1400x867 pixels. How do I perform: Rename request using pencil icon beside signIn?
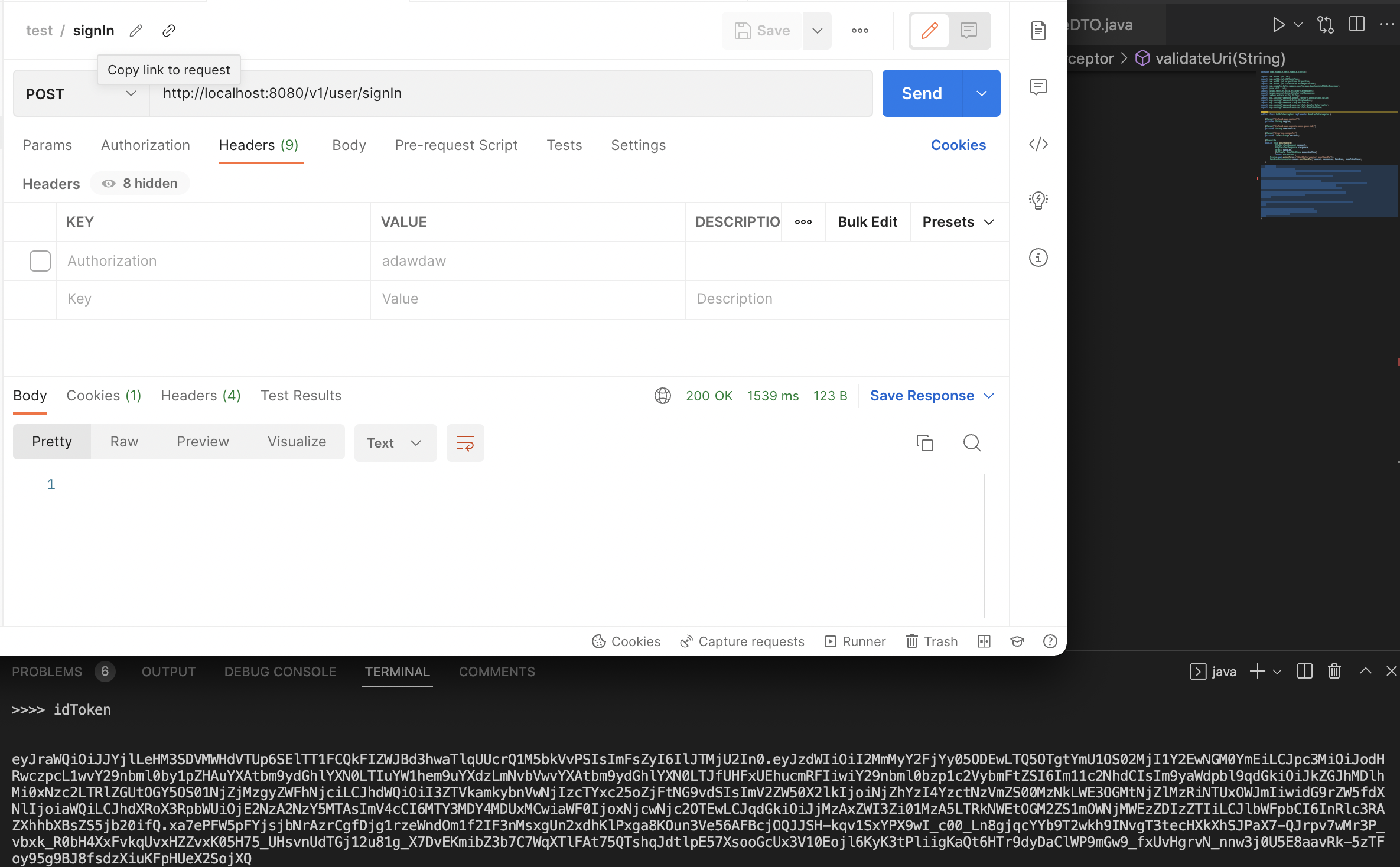coord(136,31)
